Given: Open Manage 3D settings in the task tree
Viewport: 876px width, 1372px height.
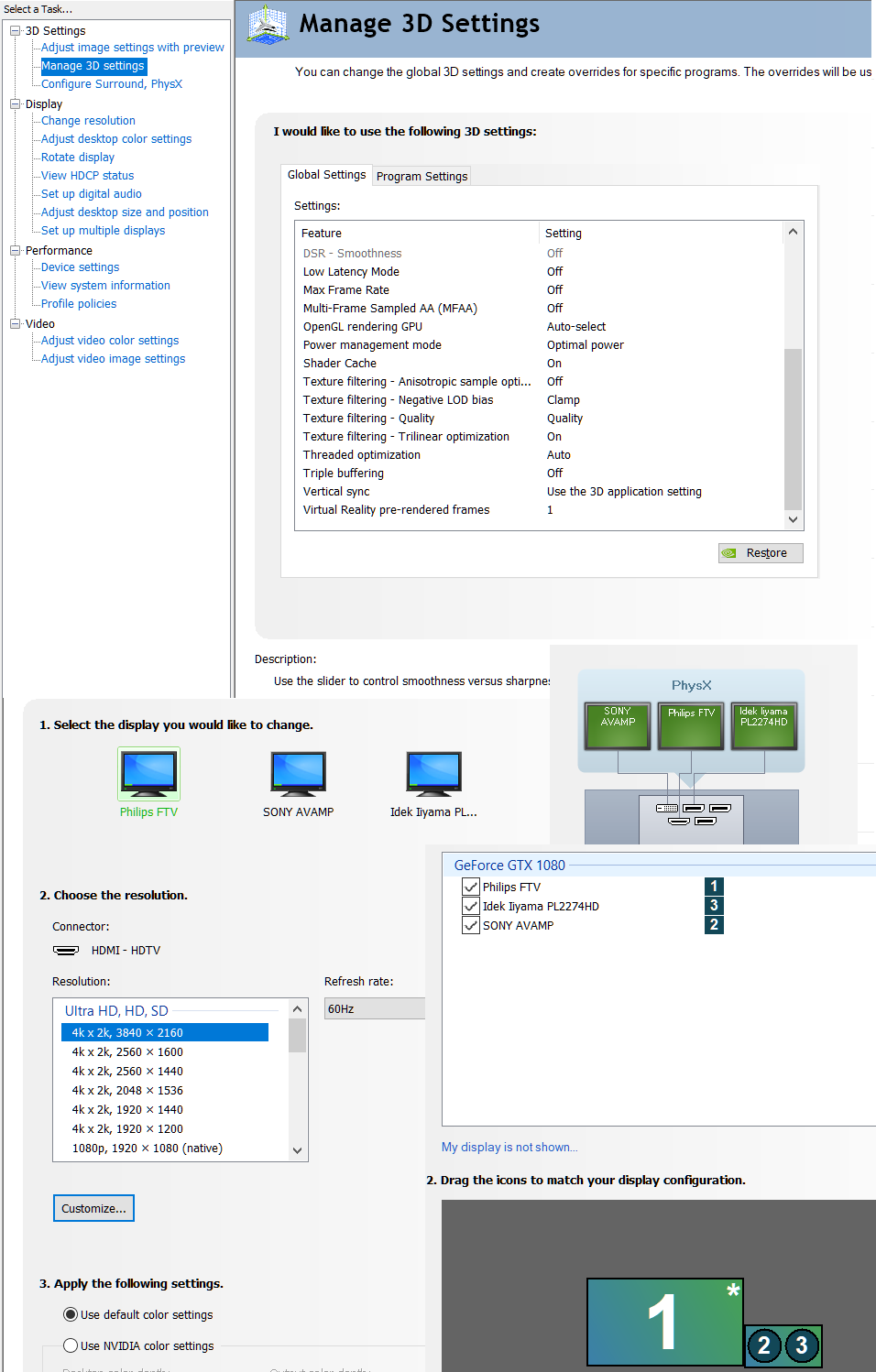Looking at the screenshot, I should click(93, 66).
